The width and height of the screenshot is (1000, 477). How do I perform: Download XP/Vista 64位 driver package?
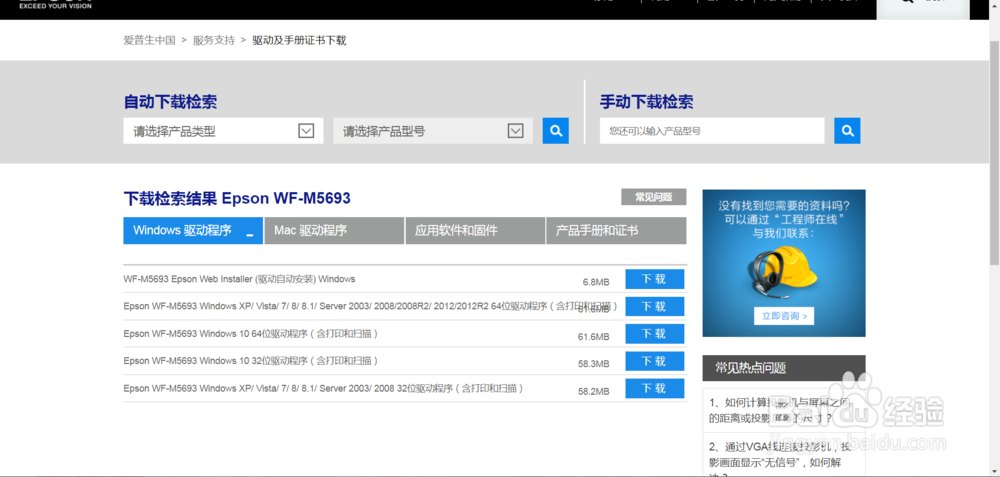pos(654,307)
